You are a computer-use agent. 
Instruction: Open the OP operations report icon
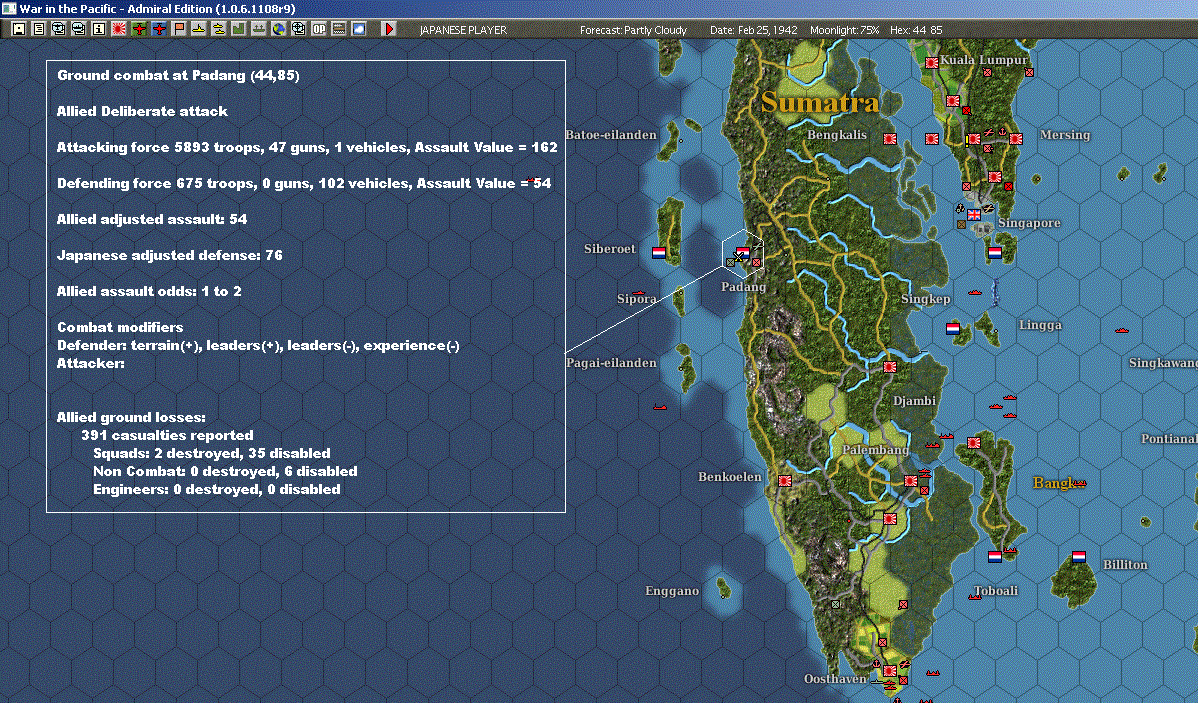pos(319,29)
